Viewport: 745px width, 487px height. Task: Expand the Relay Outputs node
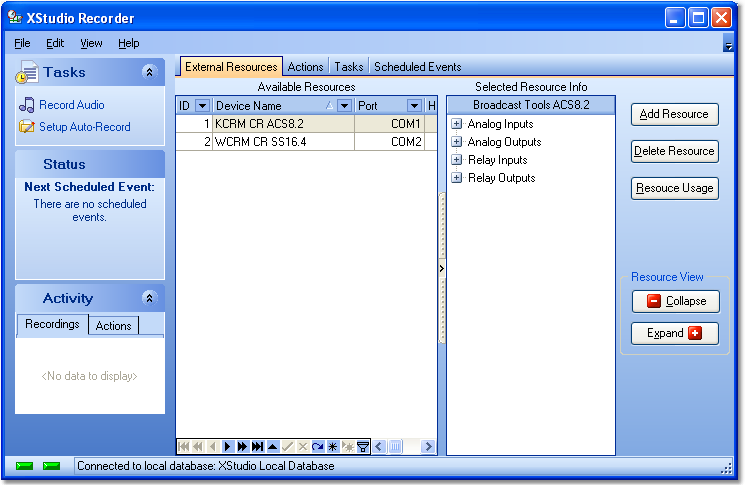pos(457,178)
